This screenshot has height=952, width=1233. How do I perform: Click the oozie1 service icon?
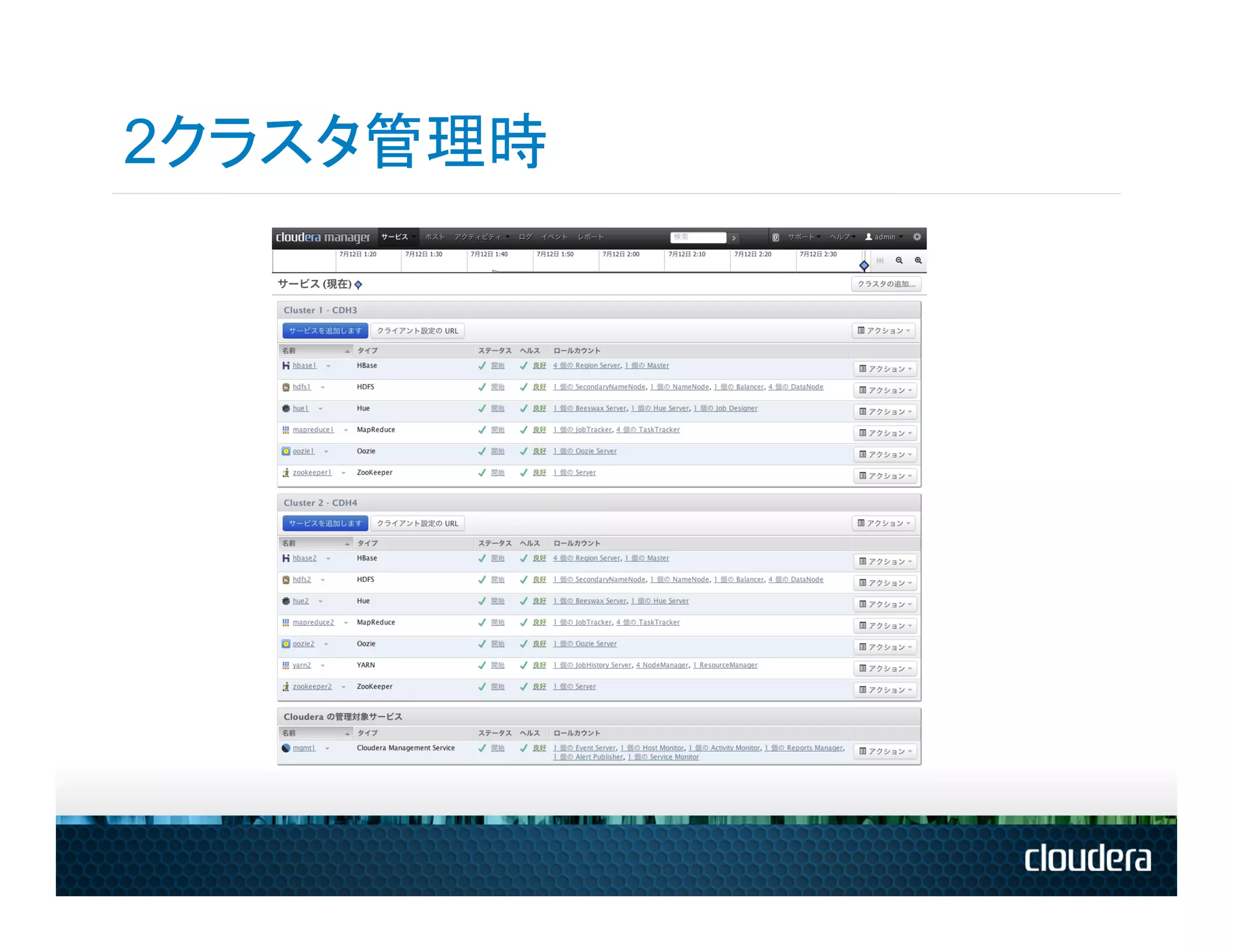tap(286, 451)
